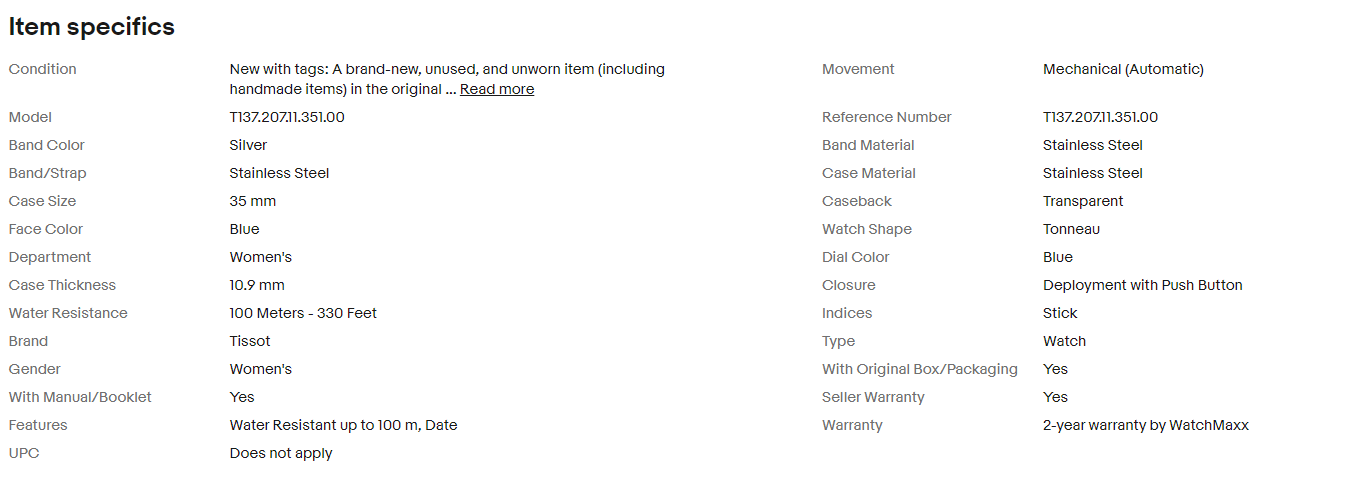Click the With Original Box/Packaging label

click(x=919, y=369)
